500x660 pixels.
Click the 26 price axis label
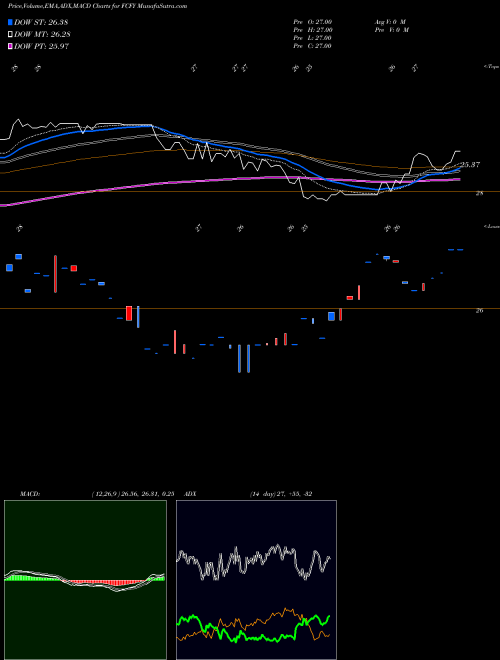(479, 311)
